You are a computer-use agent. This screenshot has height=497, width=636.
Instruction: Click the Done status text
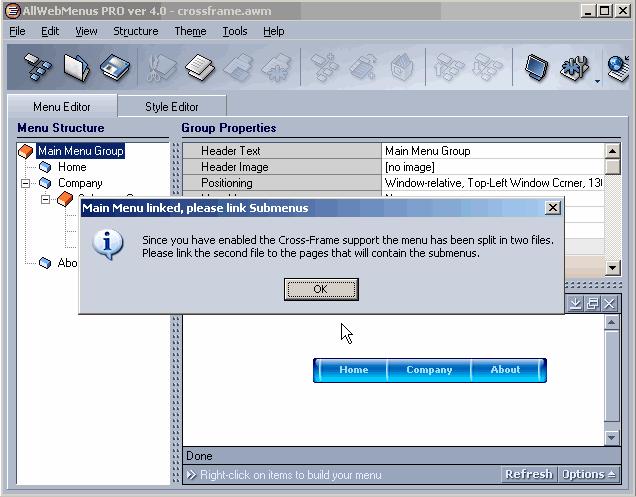[199, 456]
